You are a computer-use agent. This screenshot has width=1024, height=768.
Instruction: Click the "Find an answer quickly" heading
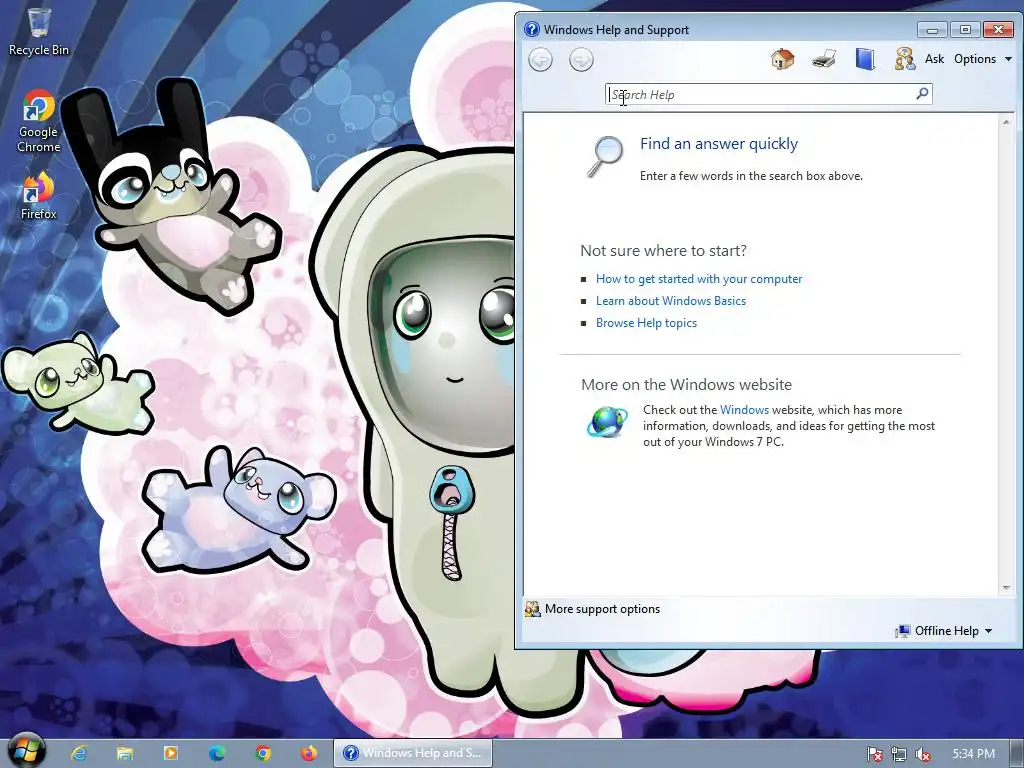pos(718,144)
